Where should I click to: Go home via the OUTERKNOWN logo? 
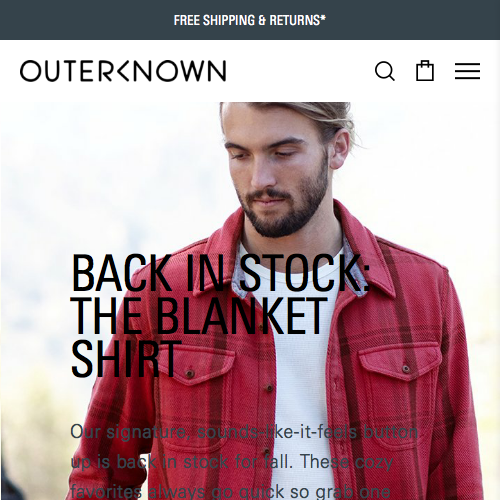(x=123, y=71)
